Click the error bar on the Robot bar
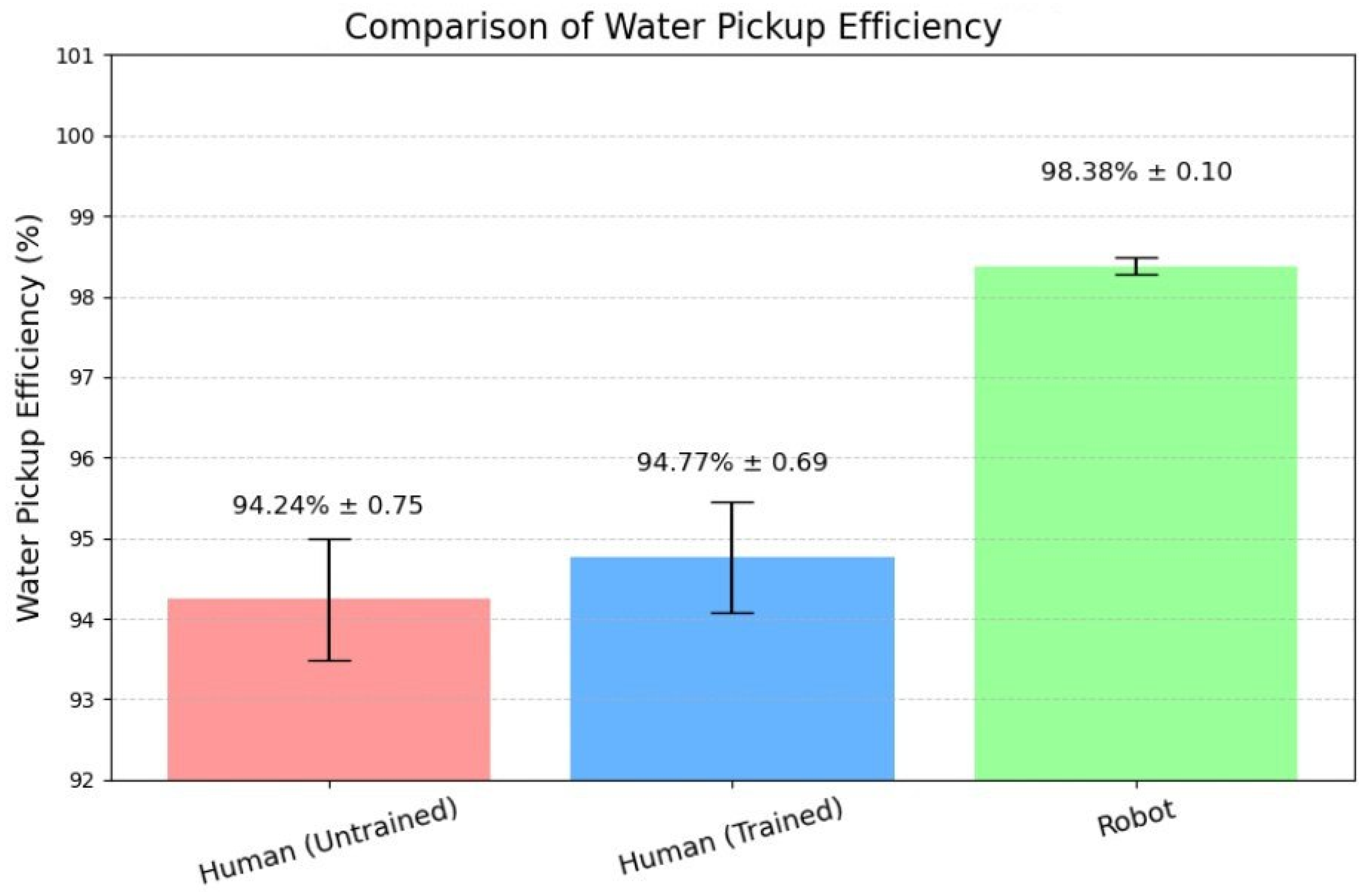The height and width of the screenshot is (892, 1372). tap(1136, 266)
